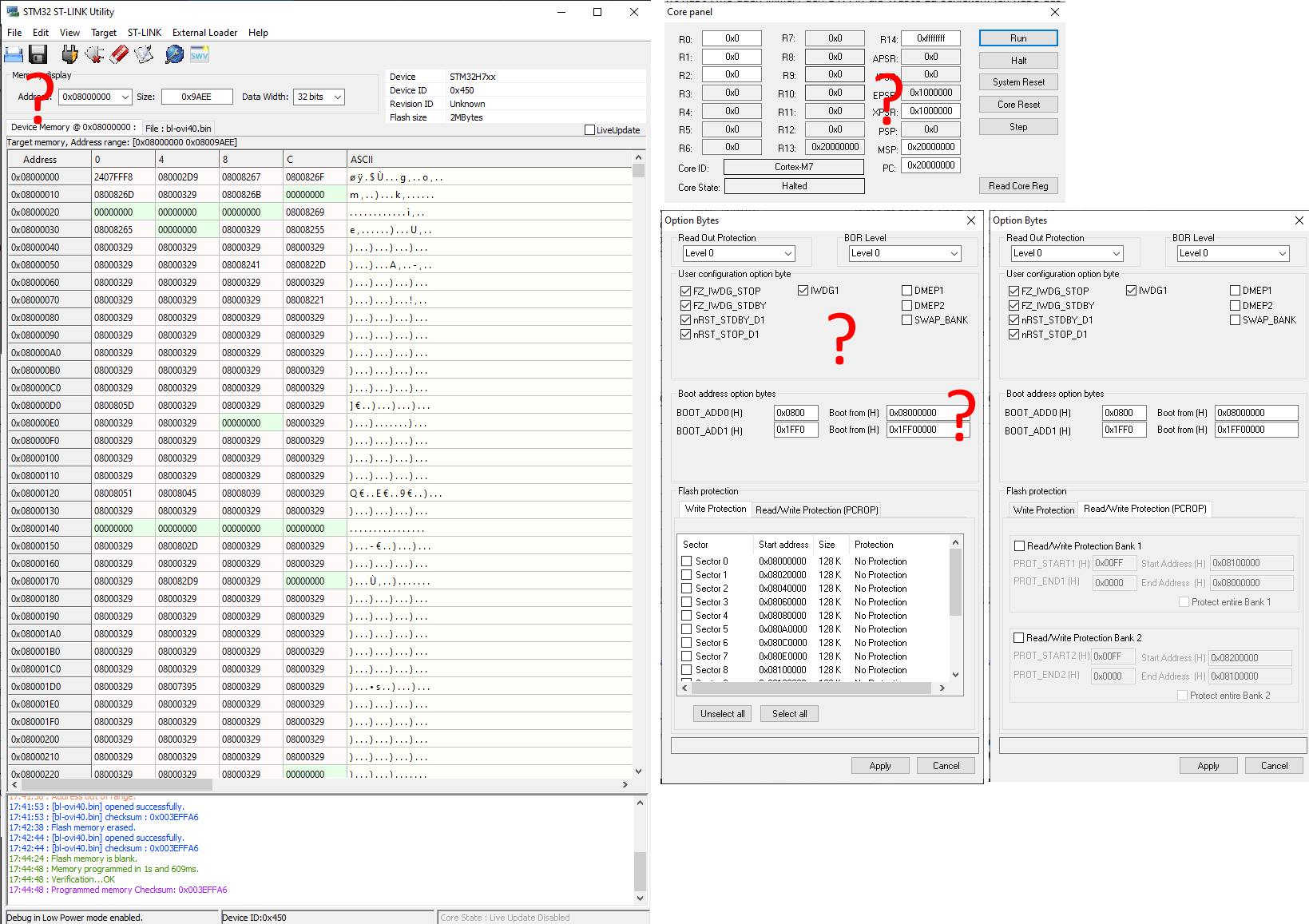Open the Target menu

104,33
